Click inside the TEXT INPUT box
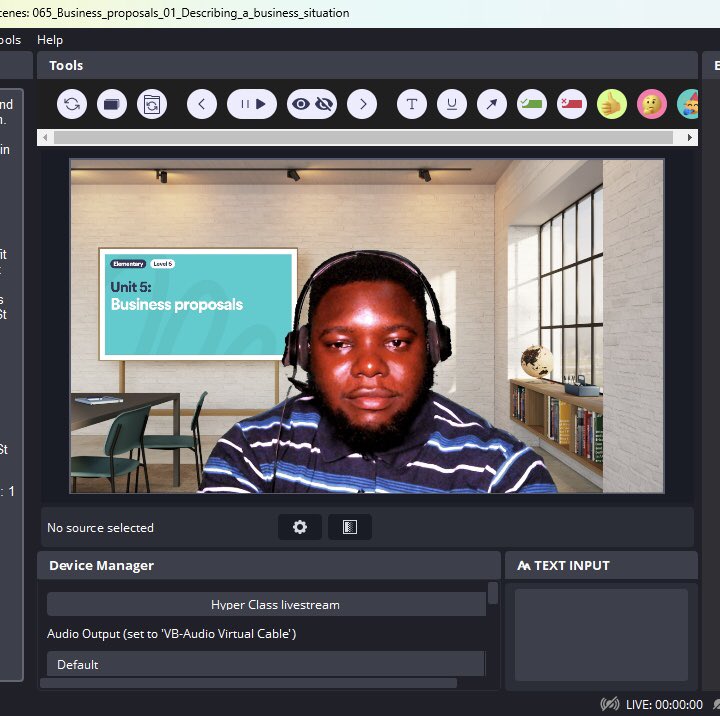Image resolution: width=720 pixels, height=716 pixels. 602,635
